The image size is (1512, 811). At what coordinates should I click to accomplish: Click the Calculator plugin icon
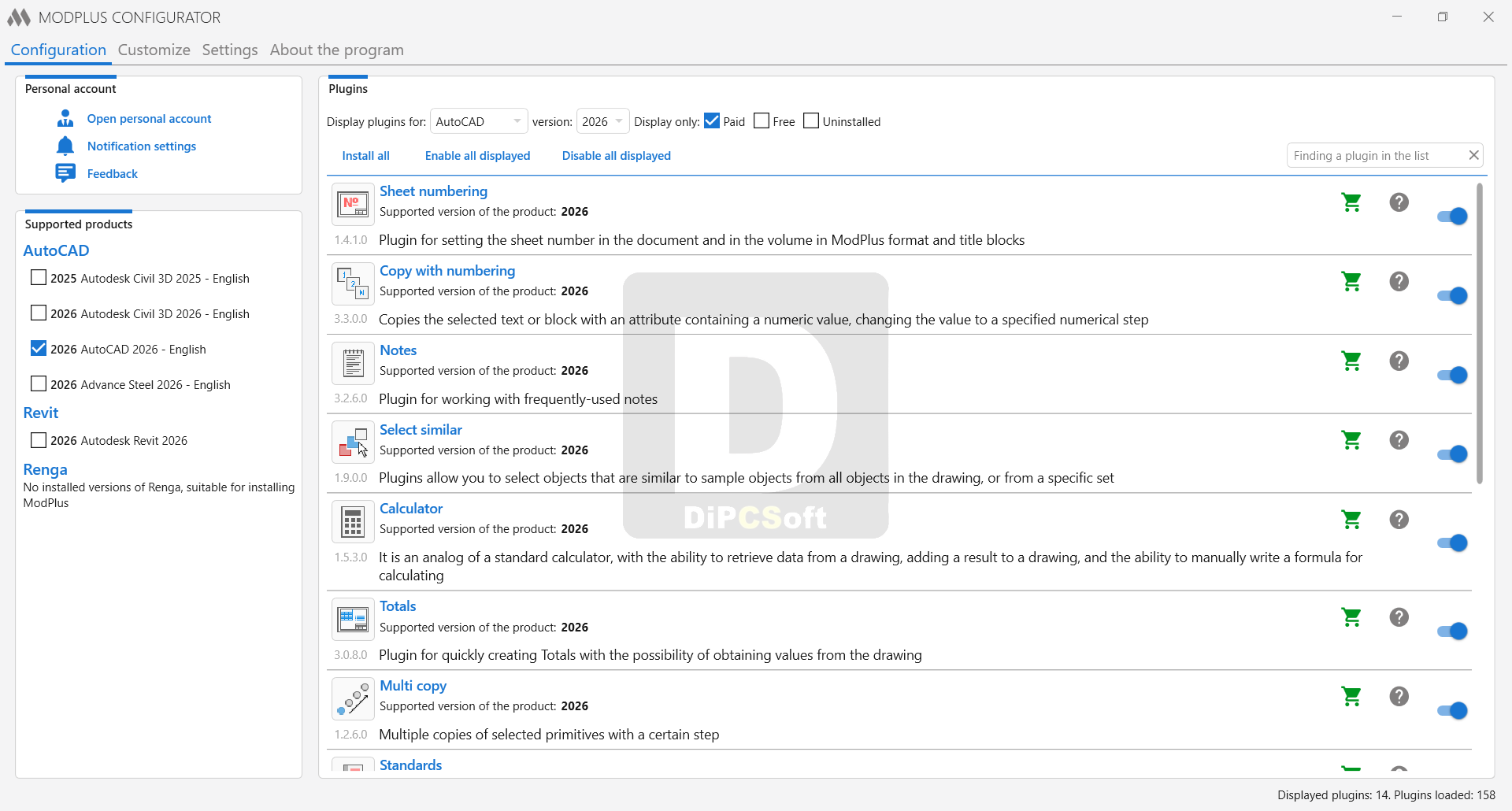(353, 522)
